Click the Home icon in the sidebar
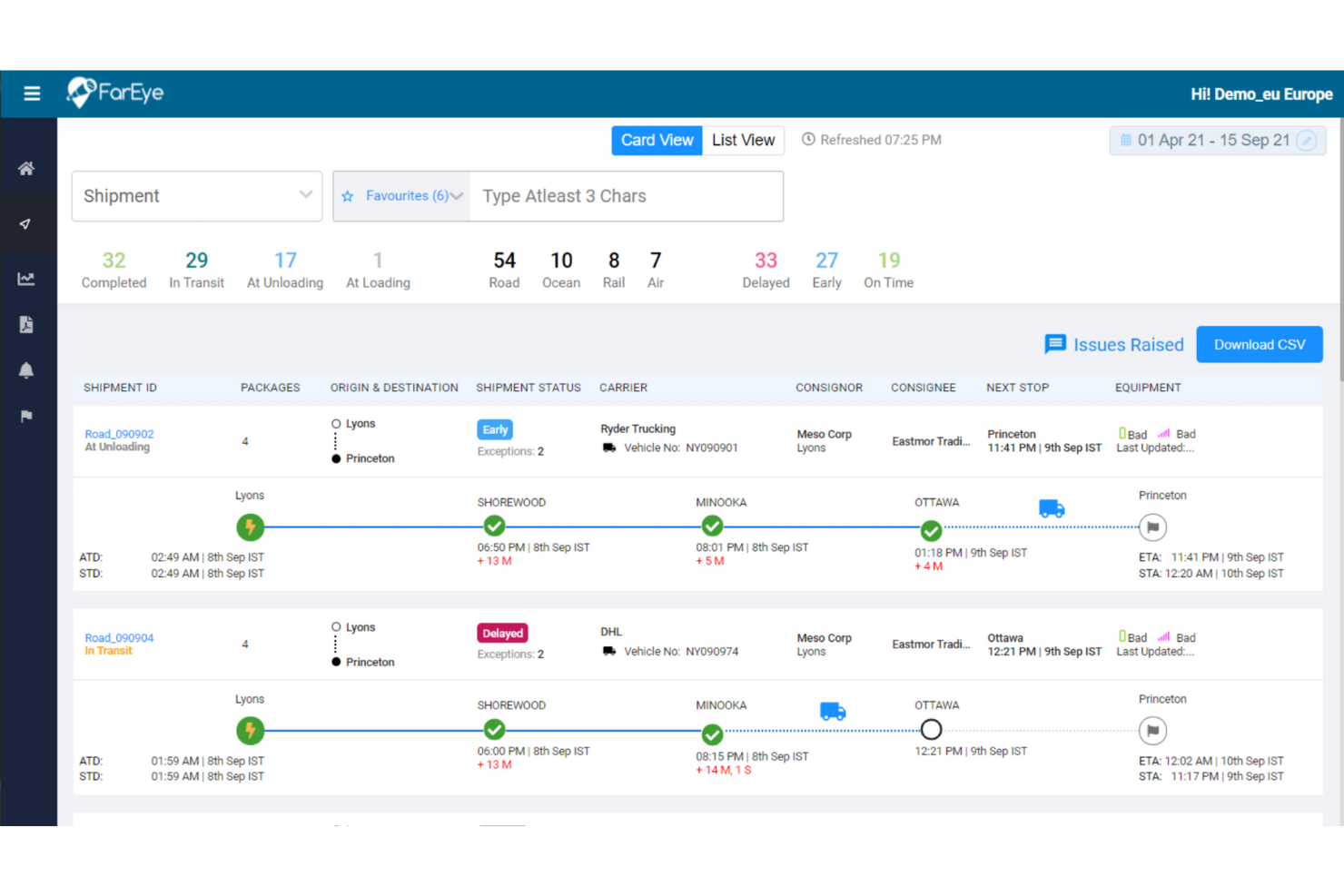Viewport: 1344px width, 896px height. tap(26, 168)
